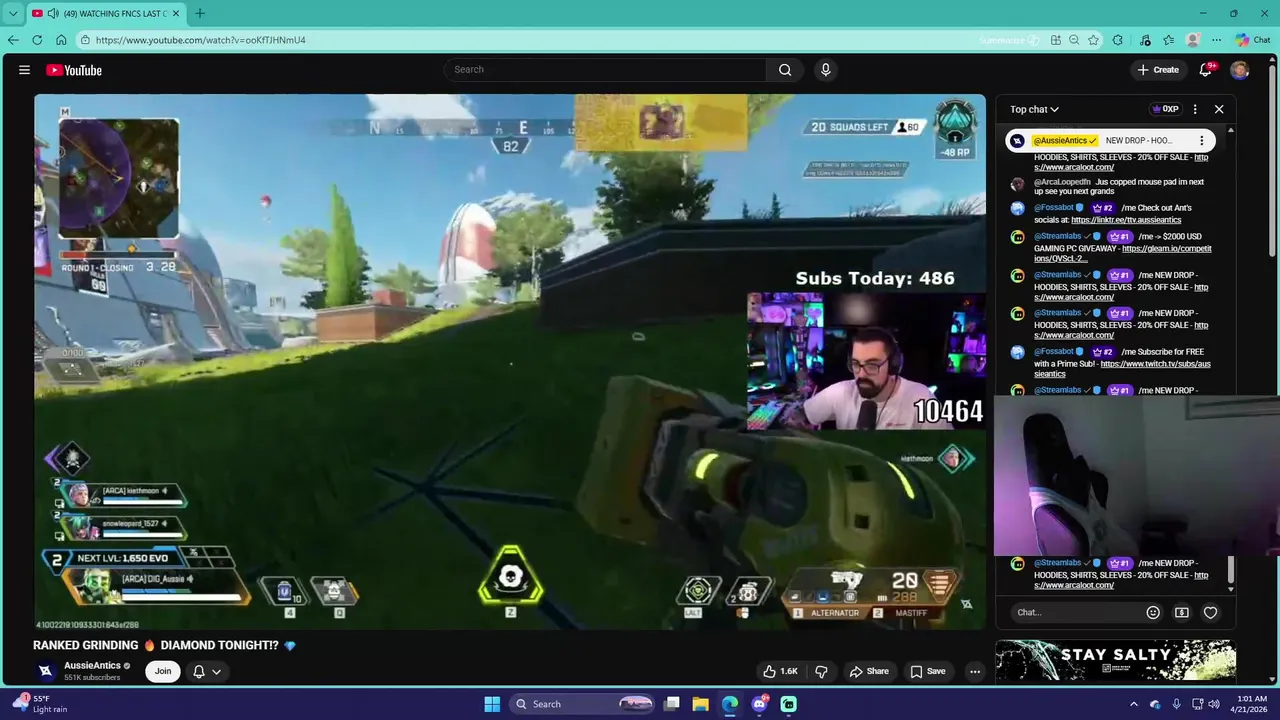This screenshot has height=720, width=1280.
Task: Show hidden system tray icons
Action: (x=1135, y=704)
